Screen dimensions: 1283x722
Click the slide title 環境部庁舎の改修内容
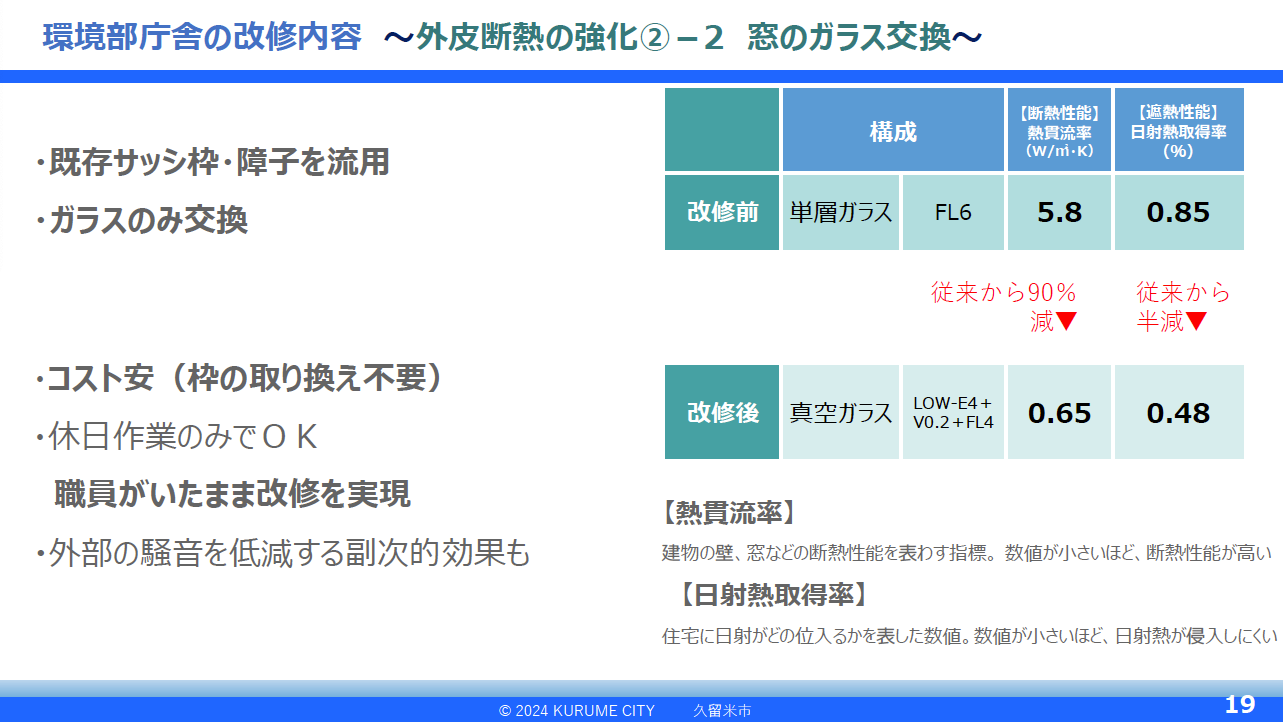pos(202,38)
